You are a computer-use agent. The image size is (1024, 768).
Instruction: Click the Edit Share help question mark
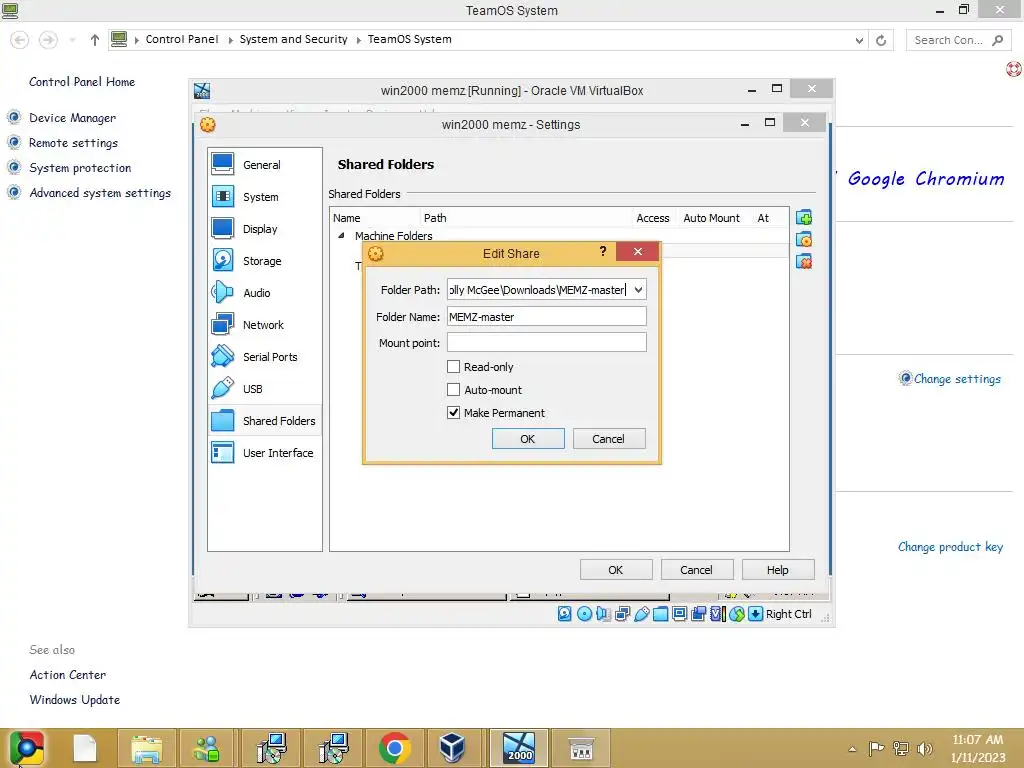click(x=603, y=251)
